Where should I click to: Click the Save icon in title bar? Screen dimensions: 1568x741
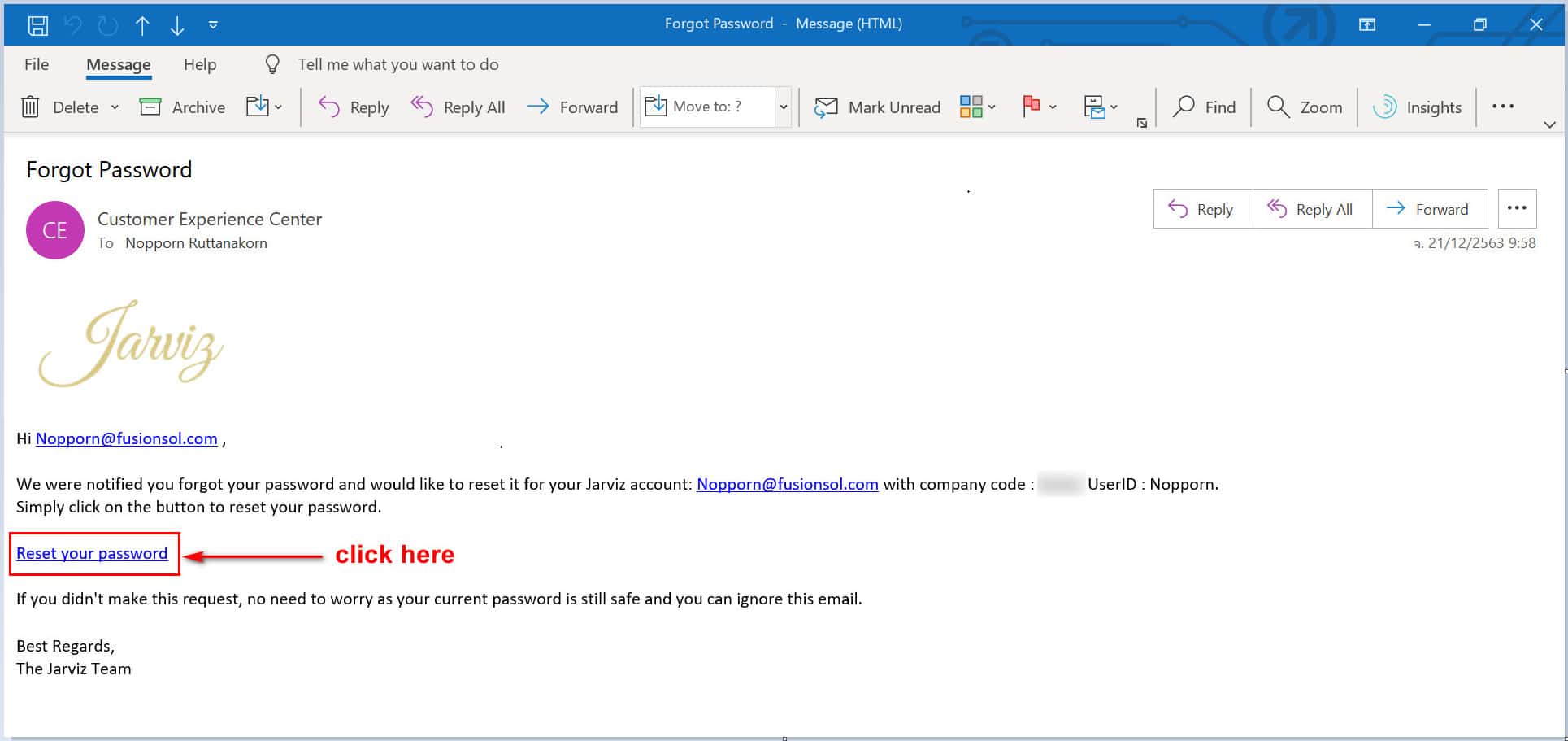(37, 25)
